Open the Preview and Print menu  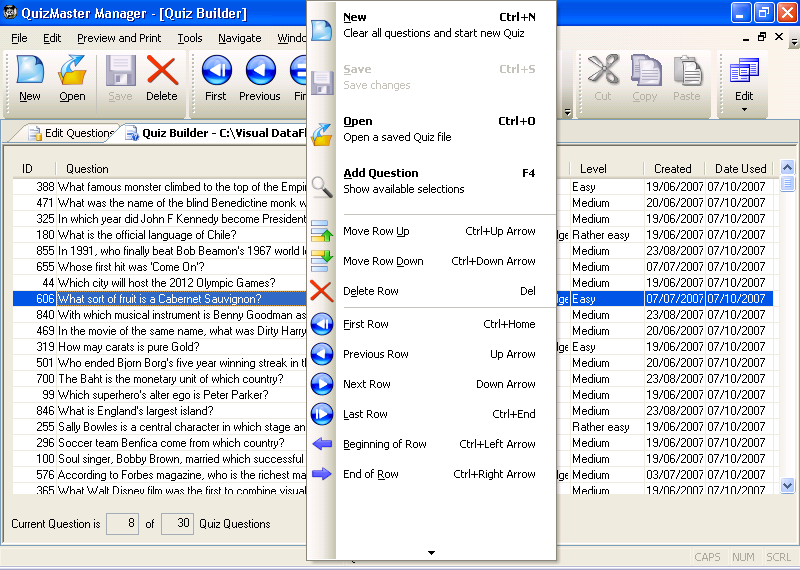(119, 38)
